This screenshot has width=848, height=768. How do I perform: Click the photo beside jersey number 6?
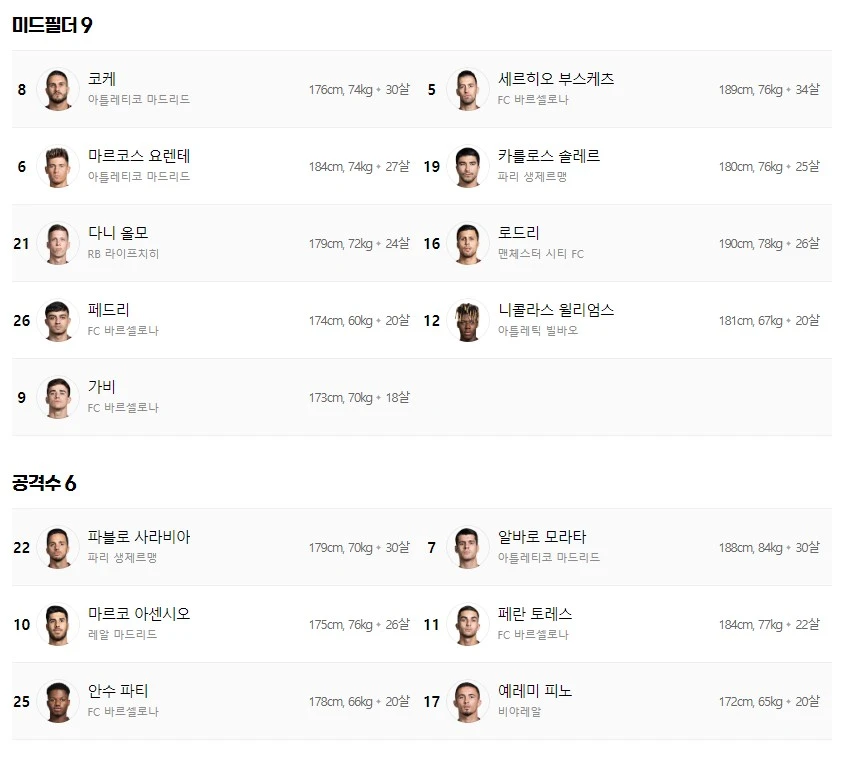coord(58,167)
